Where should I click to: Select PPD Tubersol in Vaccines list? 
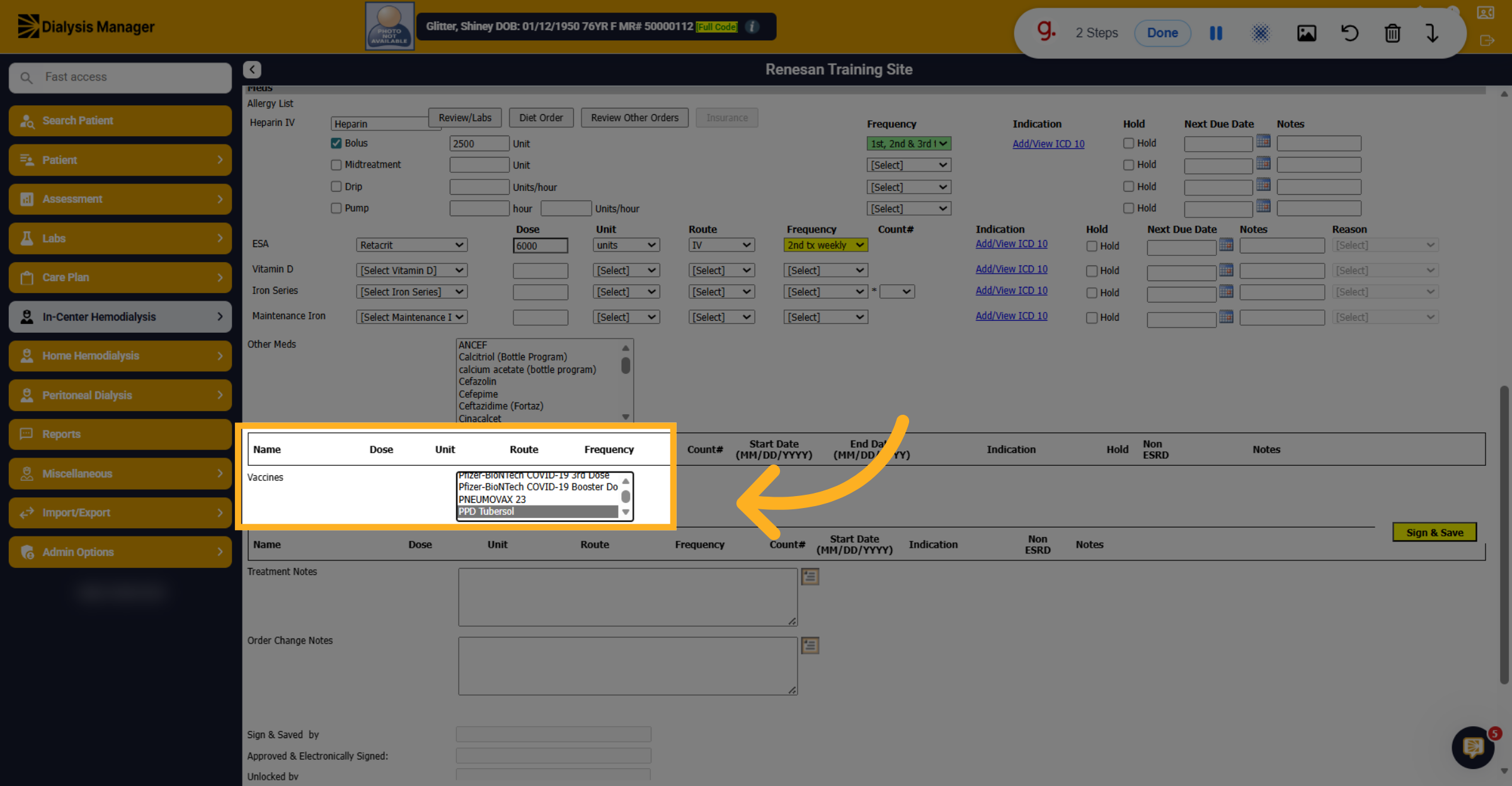point(537,511)
